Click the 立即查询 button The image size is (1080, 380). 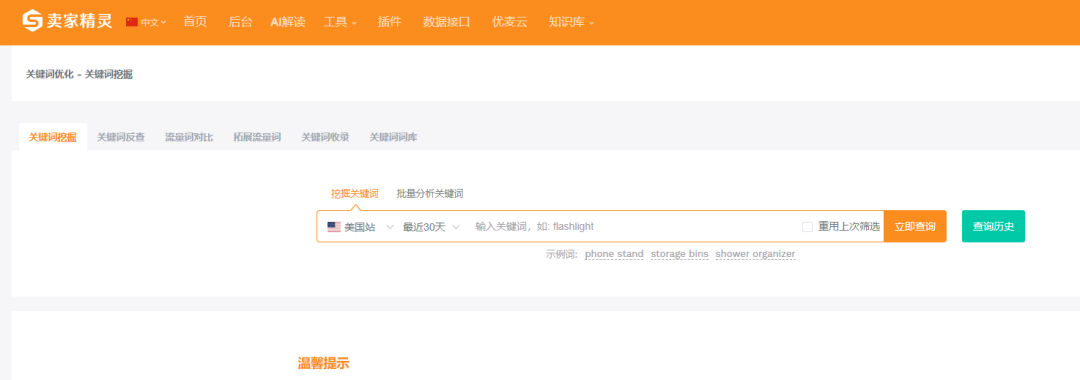(x=915, y=226)
